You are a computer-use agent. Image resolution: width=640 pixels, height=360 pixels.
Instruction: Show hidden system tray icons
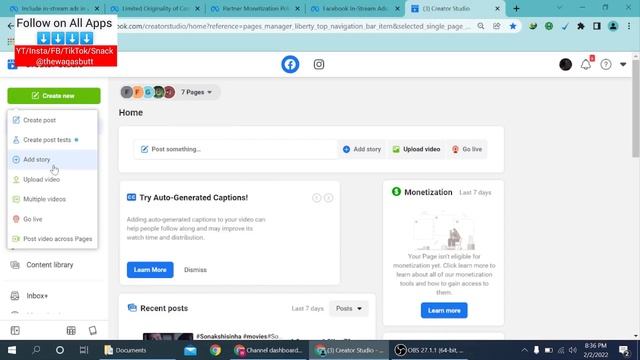(524, 350)
